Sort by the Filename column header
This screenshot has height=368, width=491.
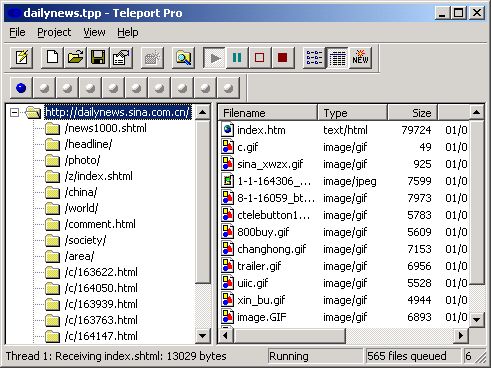point(268,113)
